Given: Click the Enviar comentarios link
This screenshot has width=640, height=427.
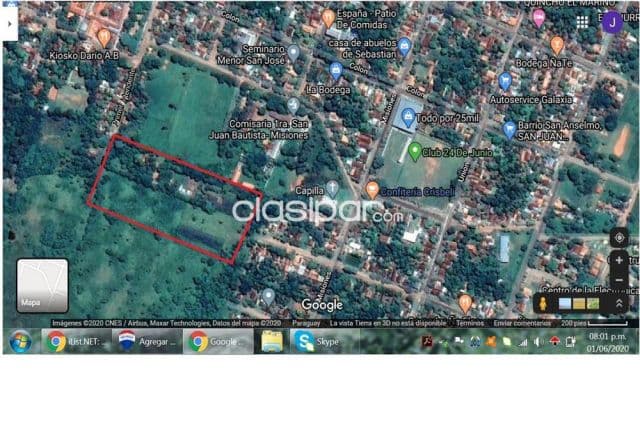Looking at the screenshot, I should tap(522, 323).
